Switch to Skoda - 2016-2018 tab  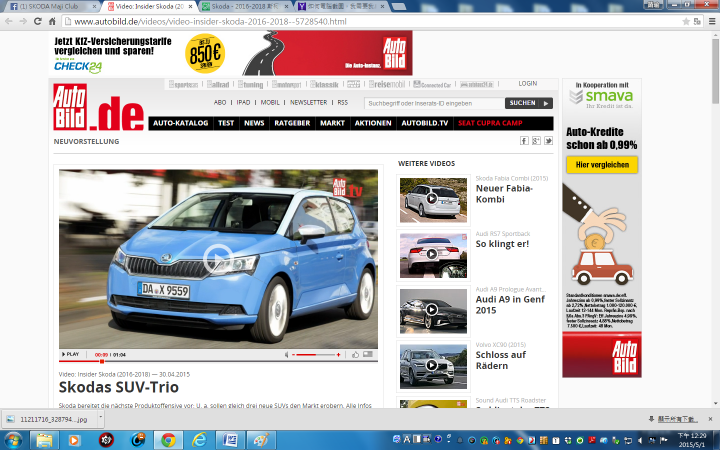tap(243, 6)
